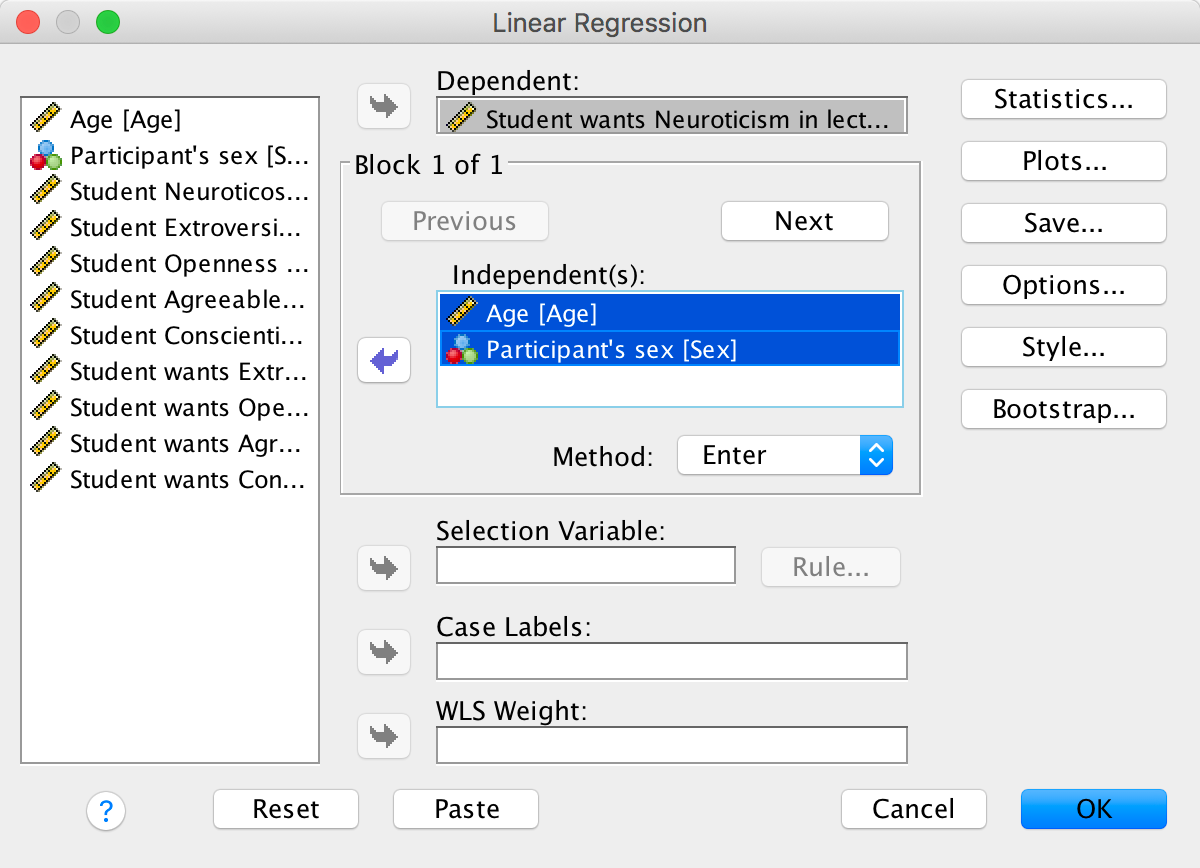Click the arrow button beside Dependent field

click(384, 106)
